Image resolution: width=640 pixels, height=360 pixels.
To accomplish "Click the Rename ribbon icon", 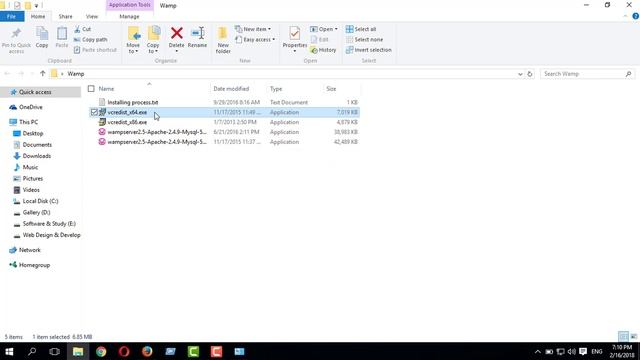I will point(197,38).
